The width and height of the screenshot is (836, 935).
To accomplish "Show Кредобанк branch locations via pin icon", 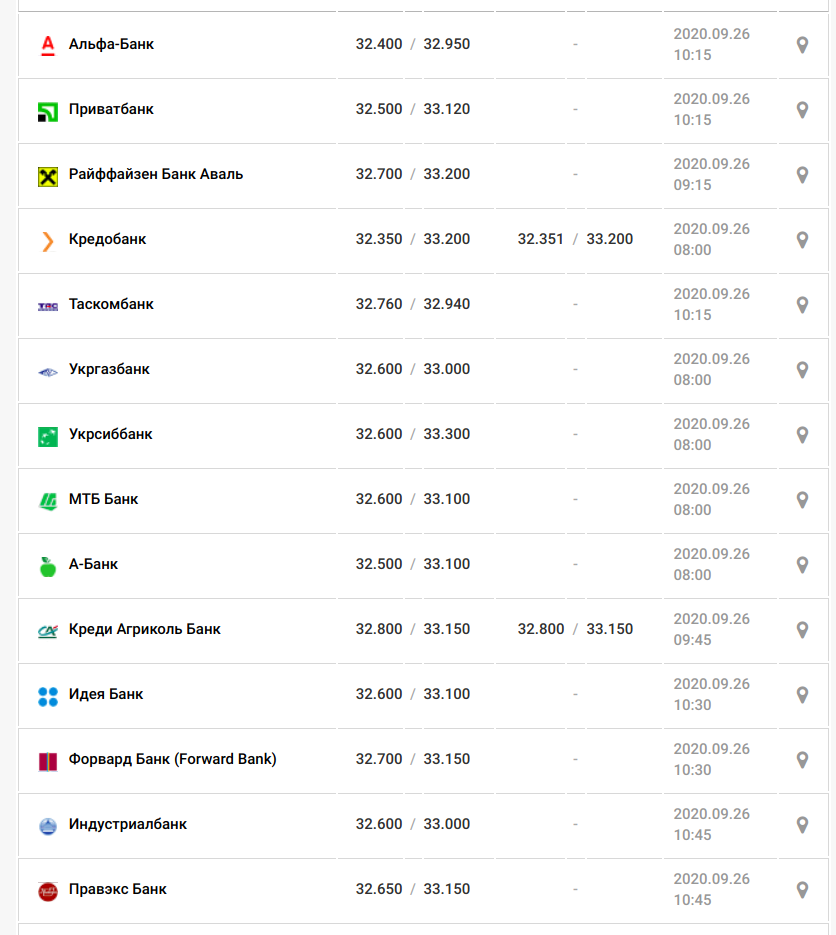I will pos(803,240).
